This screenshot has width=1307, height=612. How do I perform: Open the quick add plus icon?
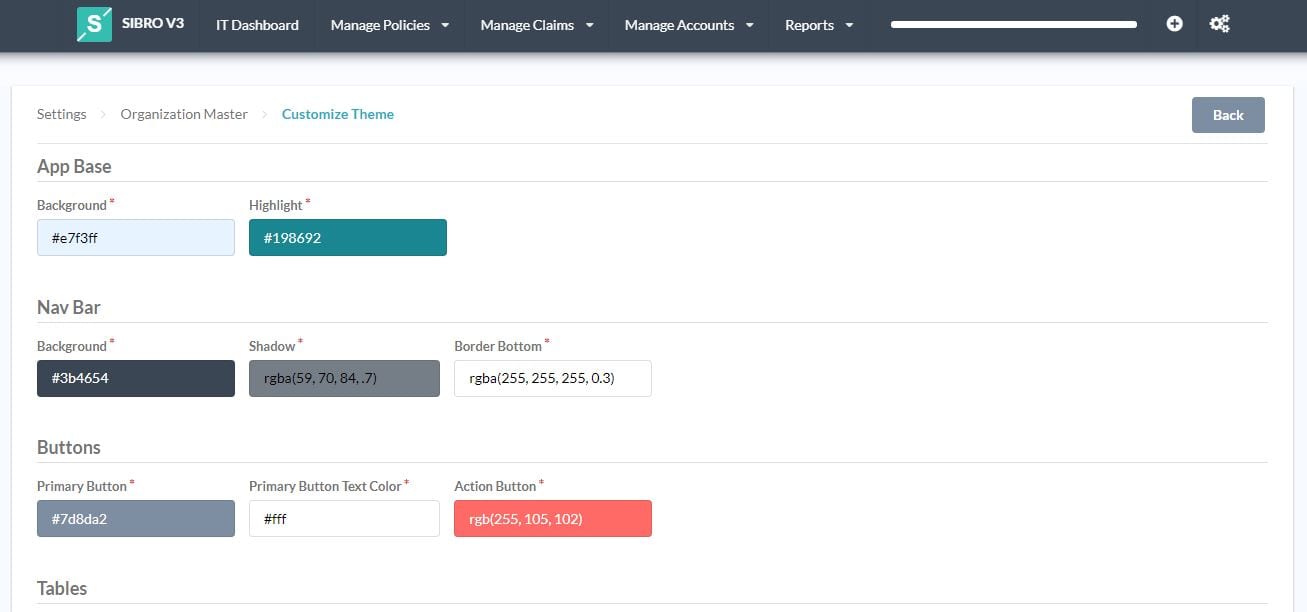tap(1175, 23)
